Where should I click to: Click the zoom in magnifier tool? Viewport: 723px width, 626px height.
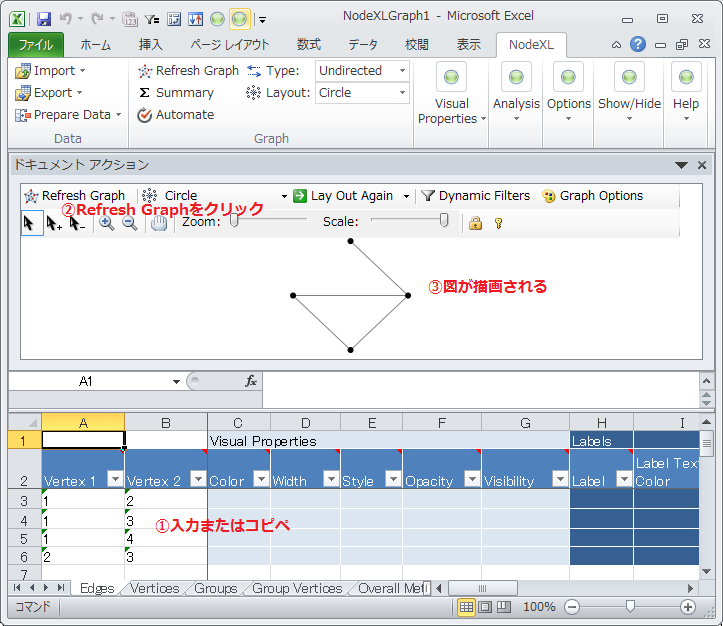coord(107,224)
